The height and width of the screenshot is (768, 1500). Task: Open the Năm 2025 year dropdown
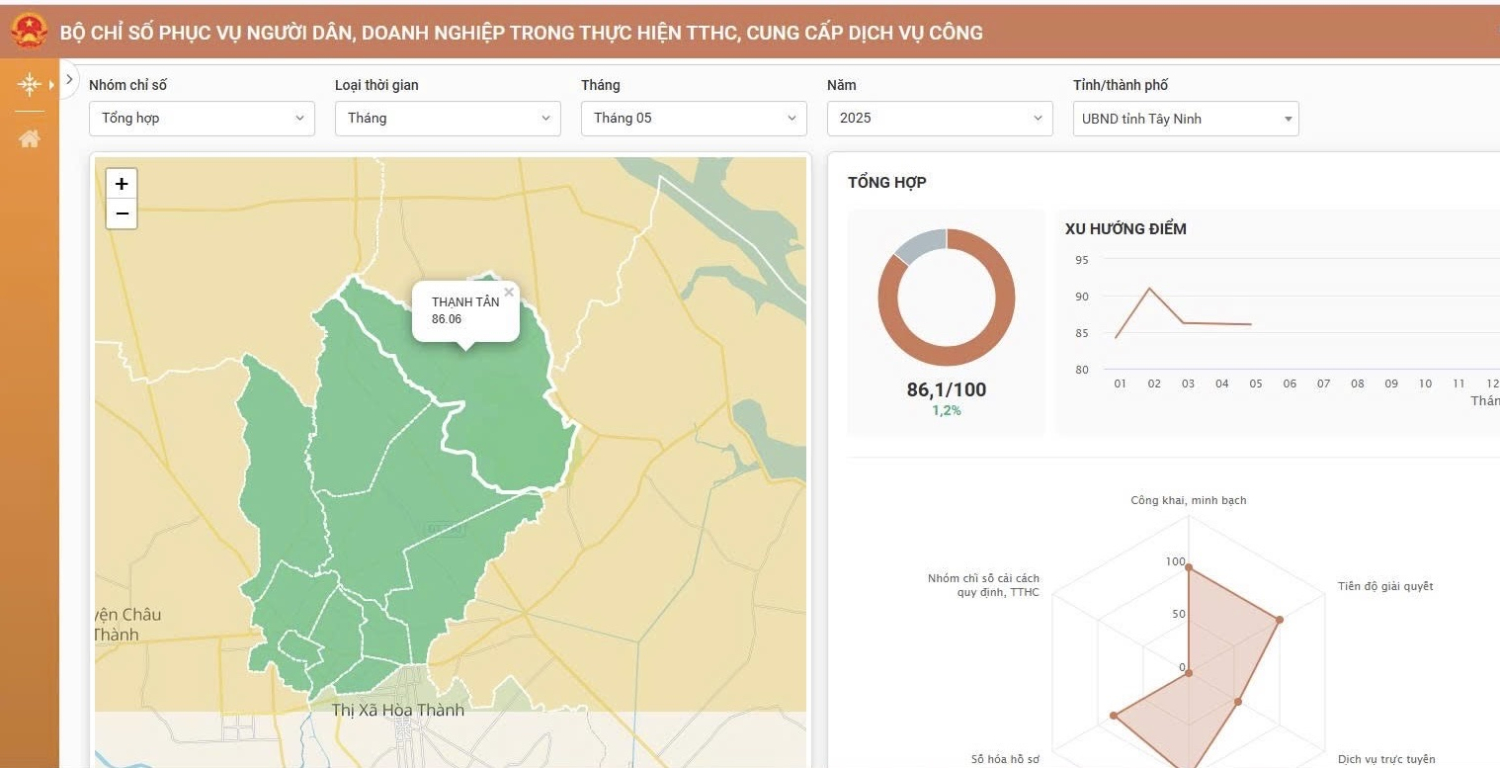tap(940, 118)
